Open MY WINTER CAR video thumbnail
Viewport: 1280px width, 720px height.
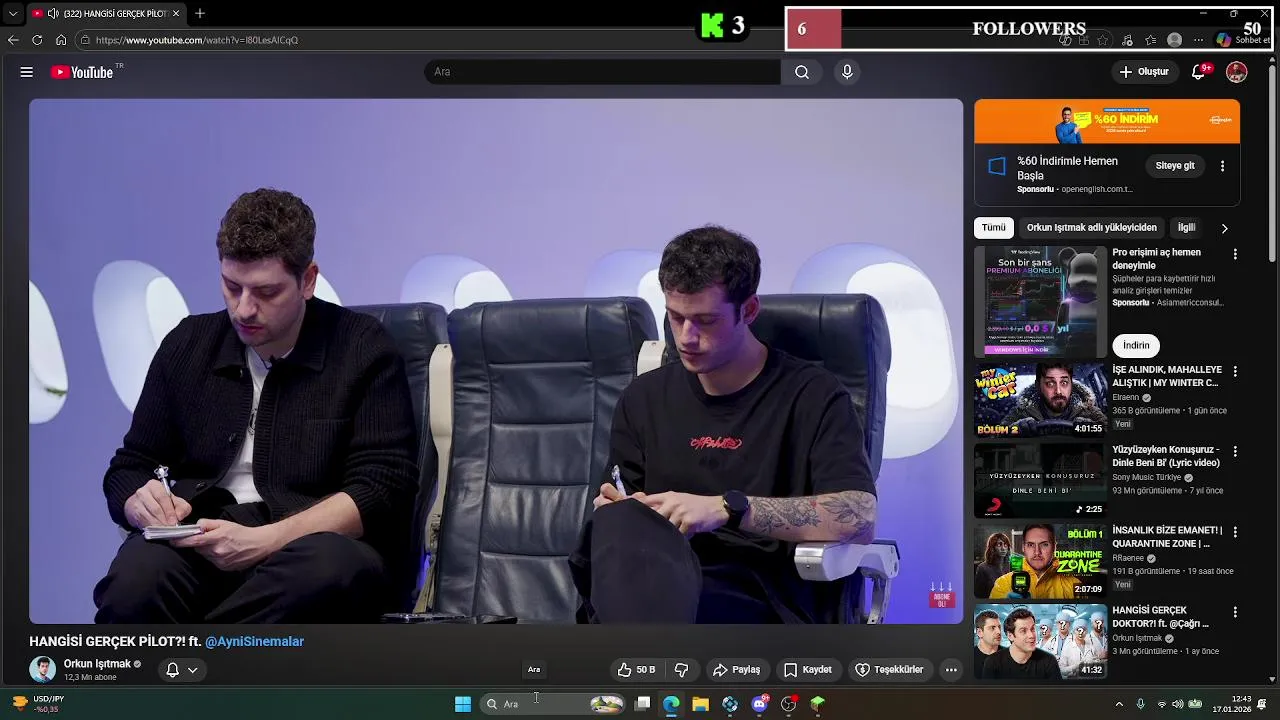(1040, 400)
